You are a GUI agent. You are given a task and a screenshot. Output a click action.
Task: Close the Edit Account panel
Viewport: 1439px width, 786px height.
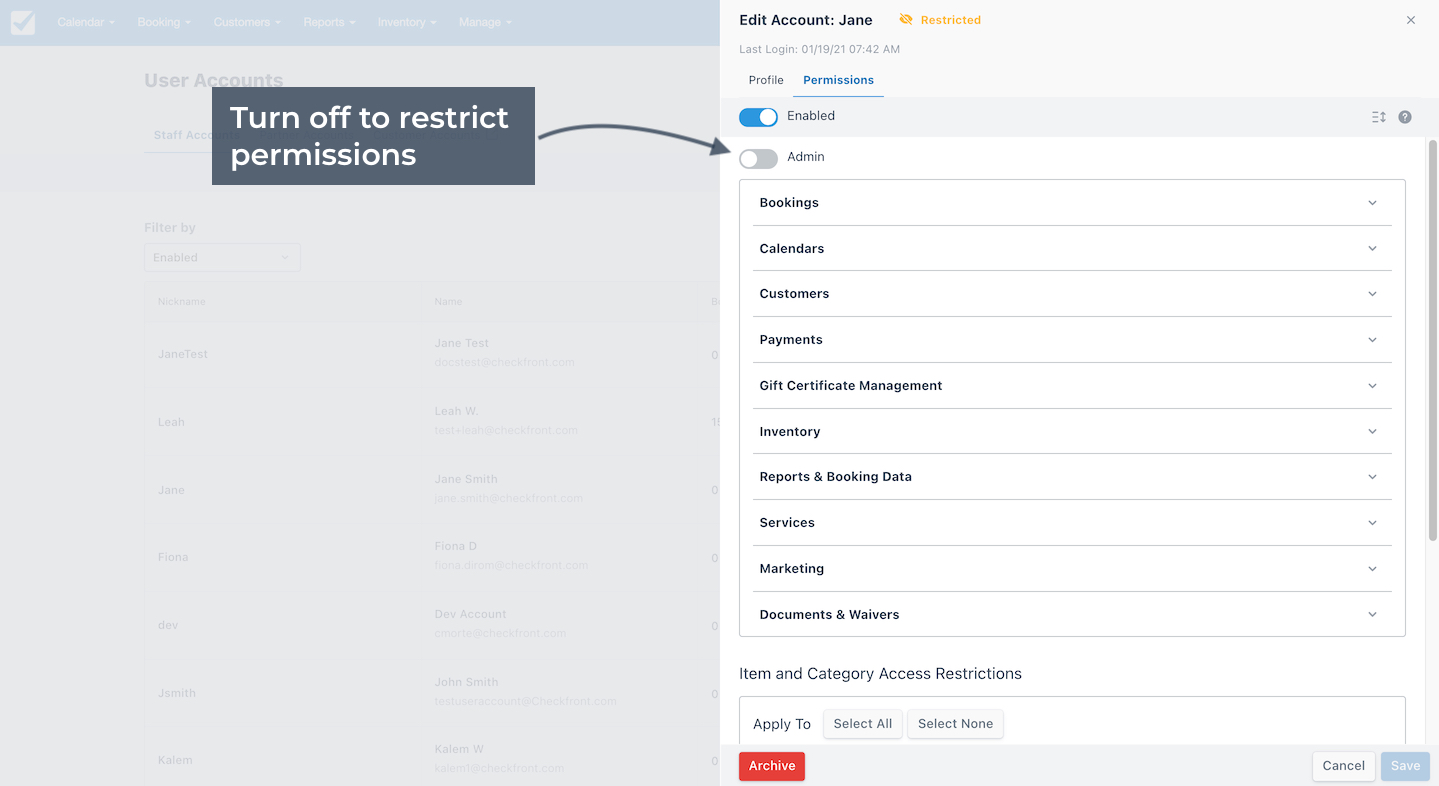tap(1411, 20)
